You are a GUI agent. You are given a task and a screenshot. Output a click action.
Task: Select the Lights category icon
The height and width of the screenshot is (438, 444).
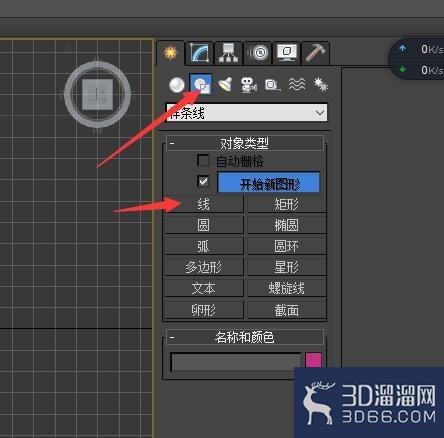pyautogui.click(x=225, y=85)
